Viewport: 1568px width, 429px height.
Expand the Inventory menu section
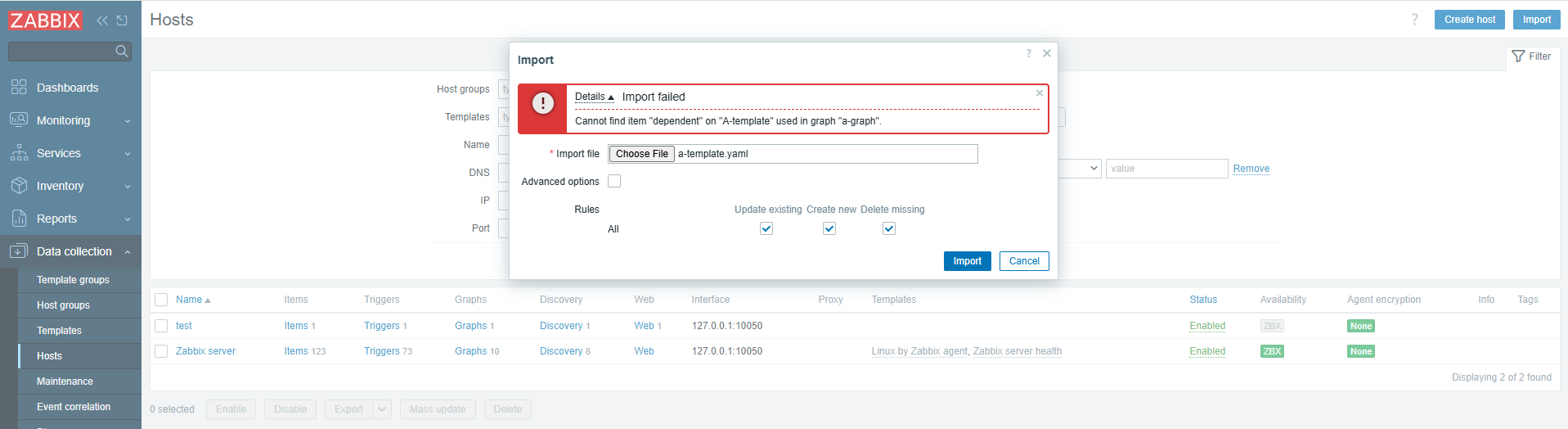pos(128,187)
